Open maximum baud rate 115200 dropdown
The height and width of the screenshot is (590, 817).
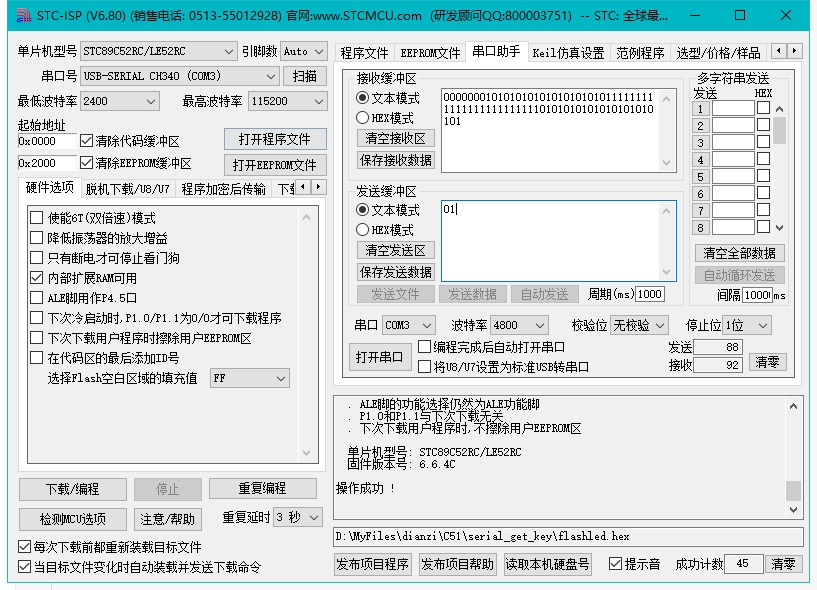288,101
